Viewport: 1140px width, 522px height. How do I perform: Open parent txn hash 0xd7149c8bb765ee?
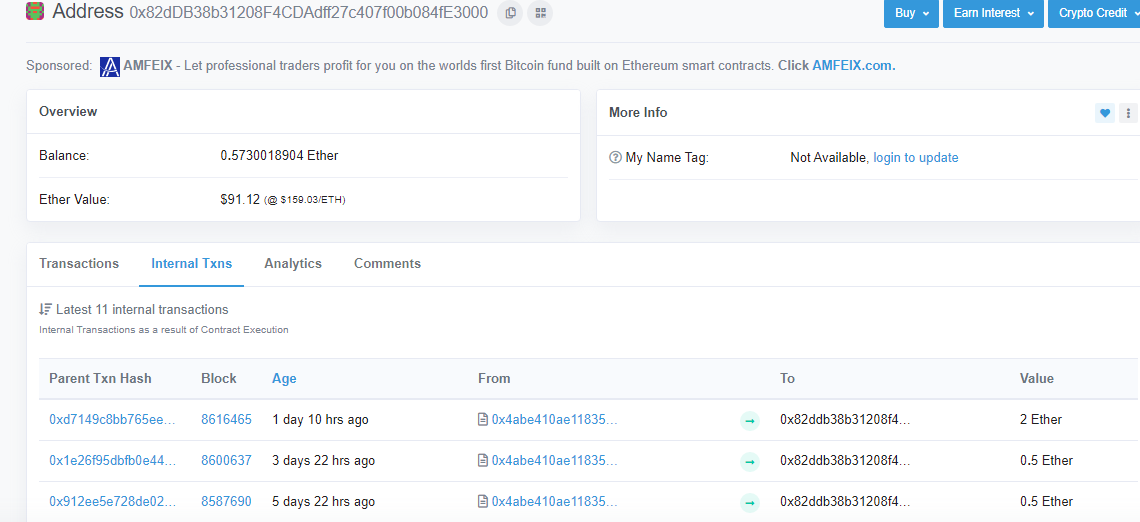pyautogui.click(x=113, y=419)
